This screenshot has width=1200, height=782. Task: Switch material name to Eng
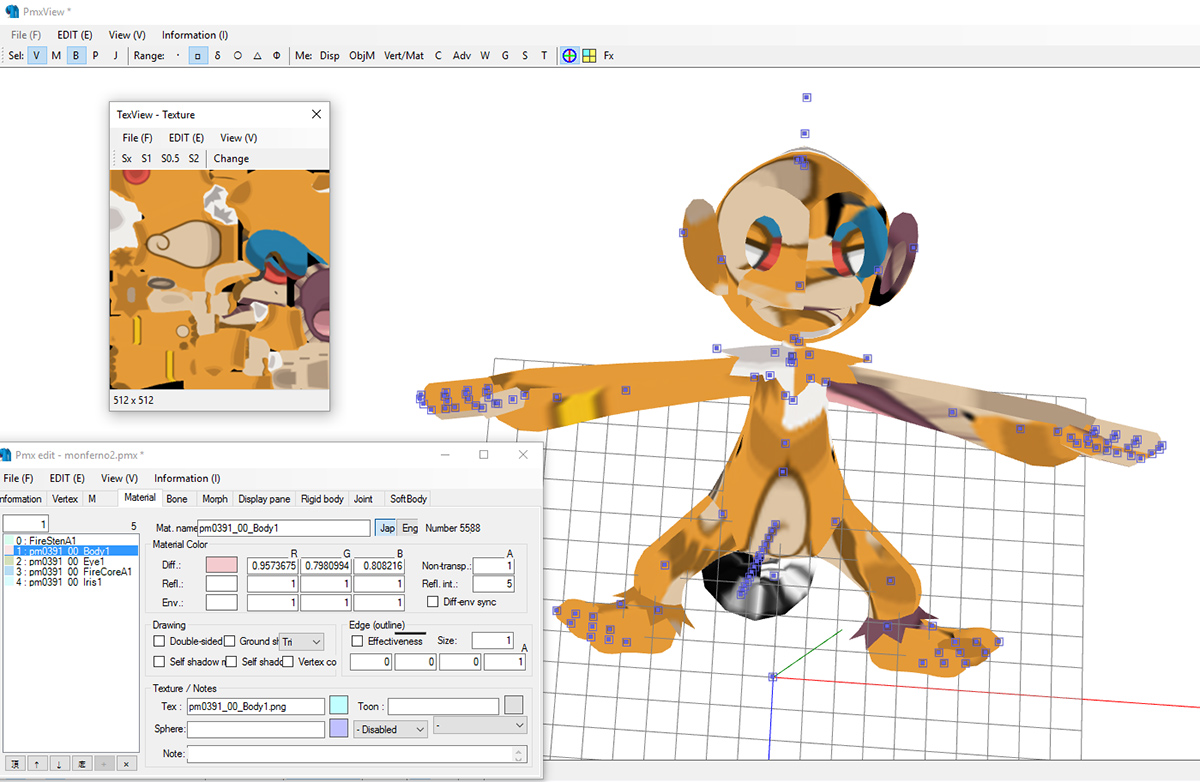click(410, 527)
